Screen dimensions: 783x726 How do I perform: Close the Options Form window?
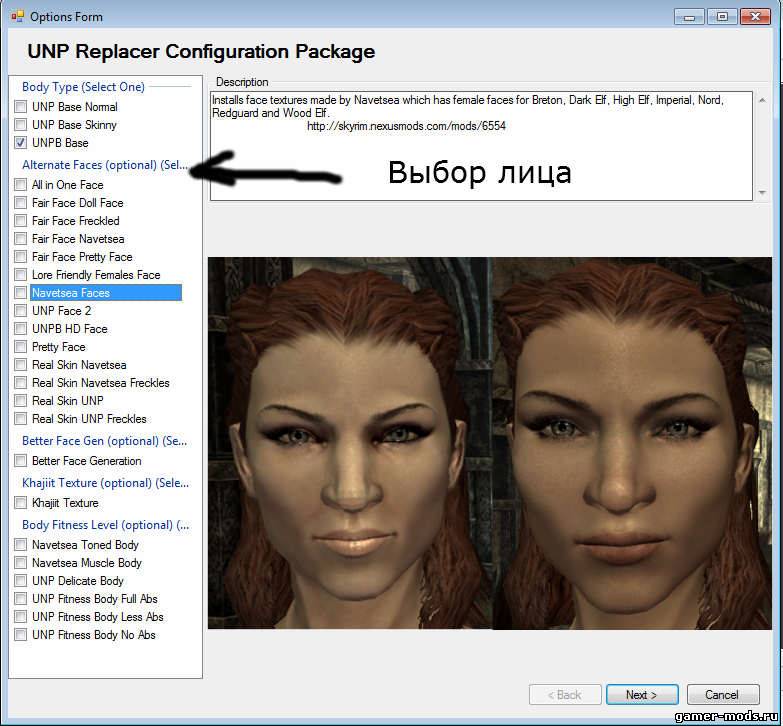pyautogui.click(x=755, y=17)
